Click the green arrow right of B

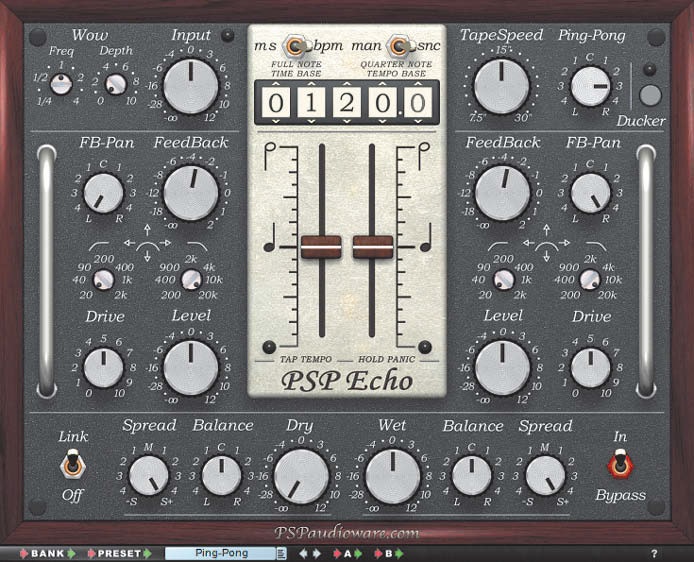399,553
